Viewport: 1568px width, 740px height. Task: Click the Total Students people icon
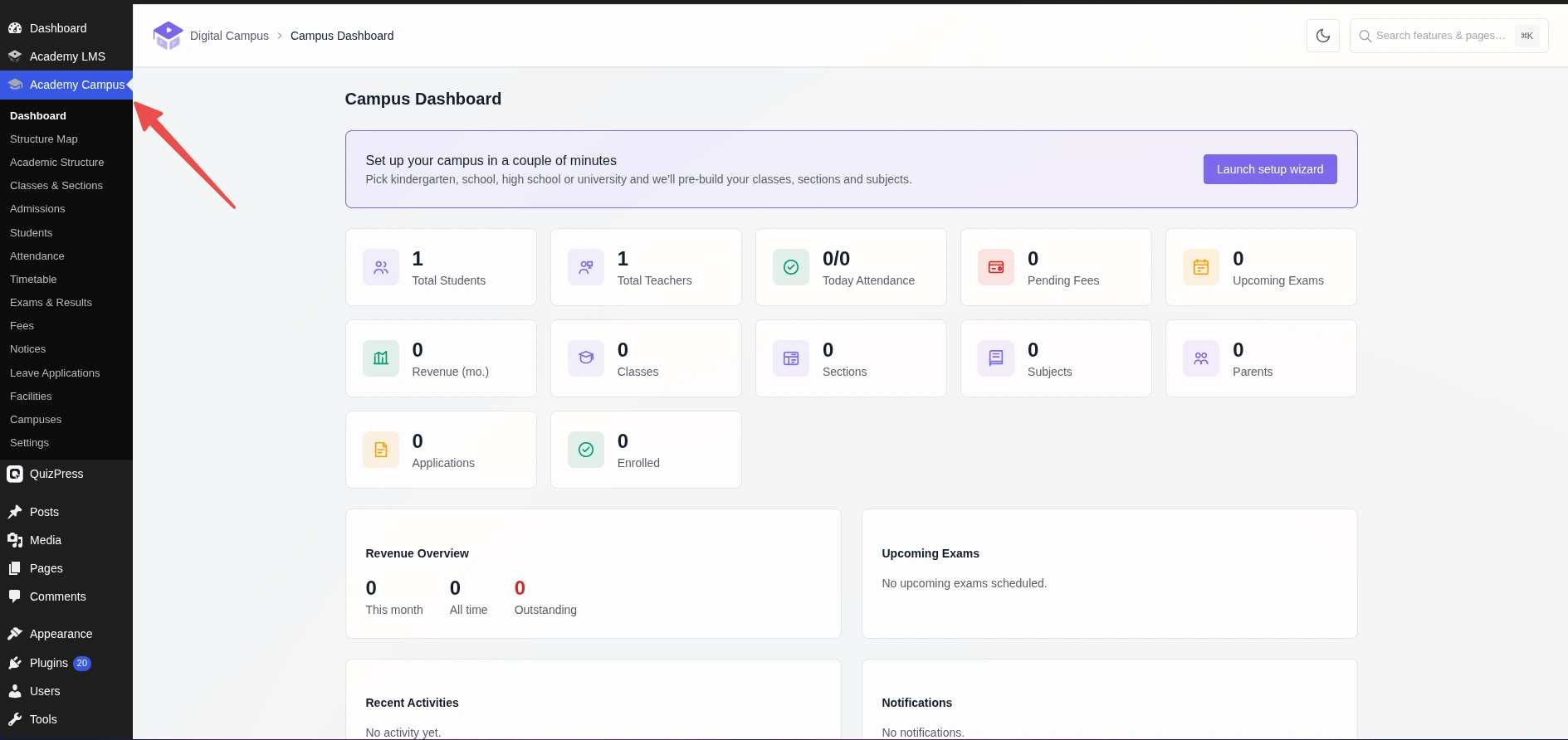(x=381, y=267)
